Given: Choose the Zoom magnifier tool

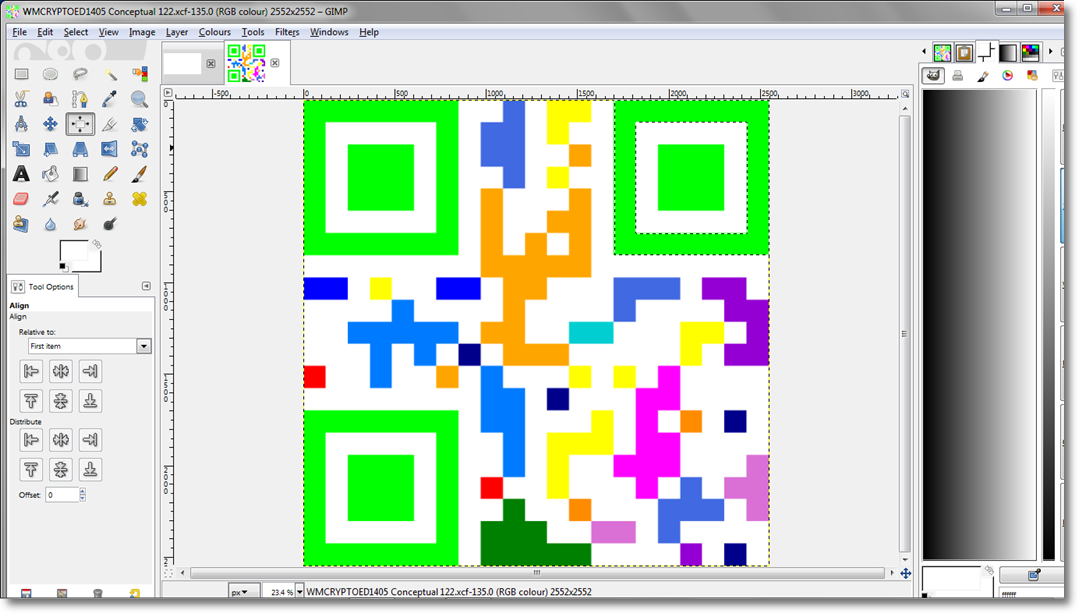Looking at the screenshot, I should [139, 99].
